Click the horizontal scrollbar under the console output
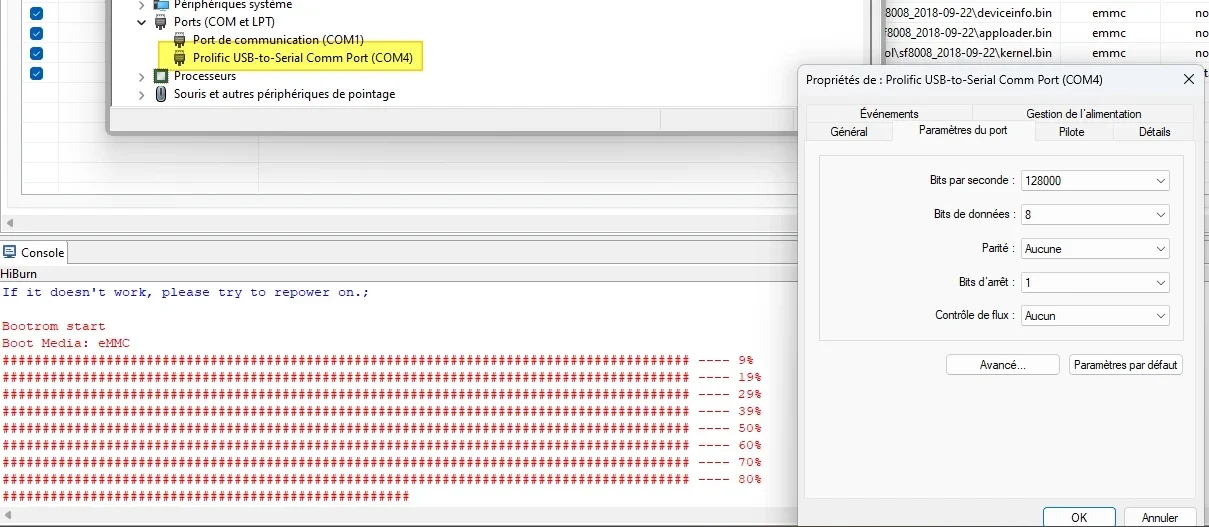 click(x=398, y=517)
